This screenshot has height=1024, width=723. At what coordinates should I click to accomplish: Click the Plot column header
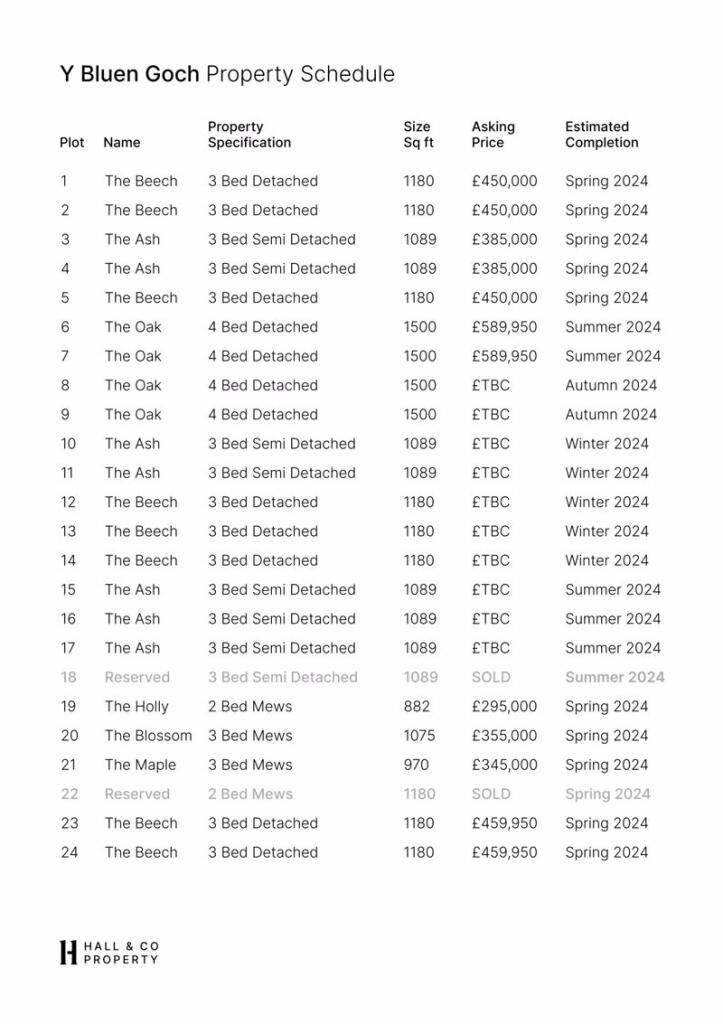[x=72, y=143]
